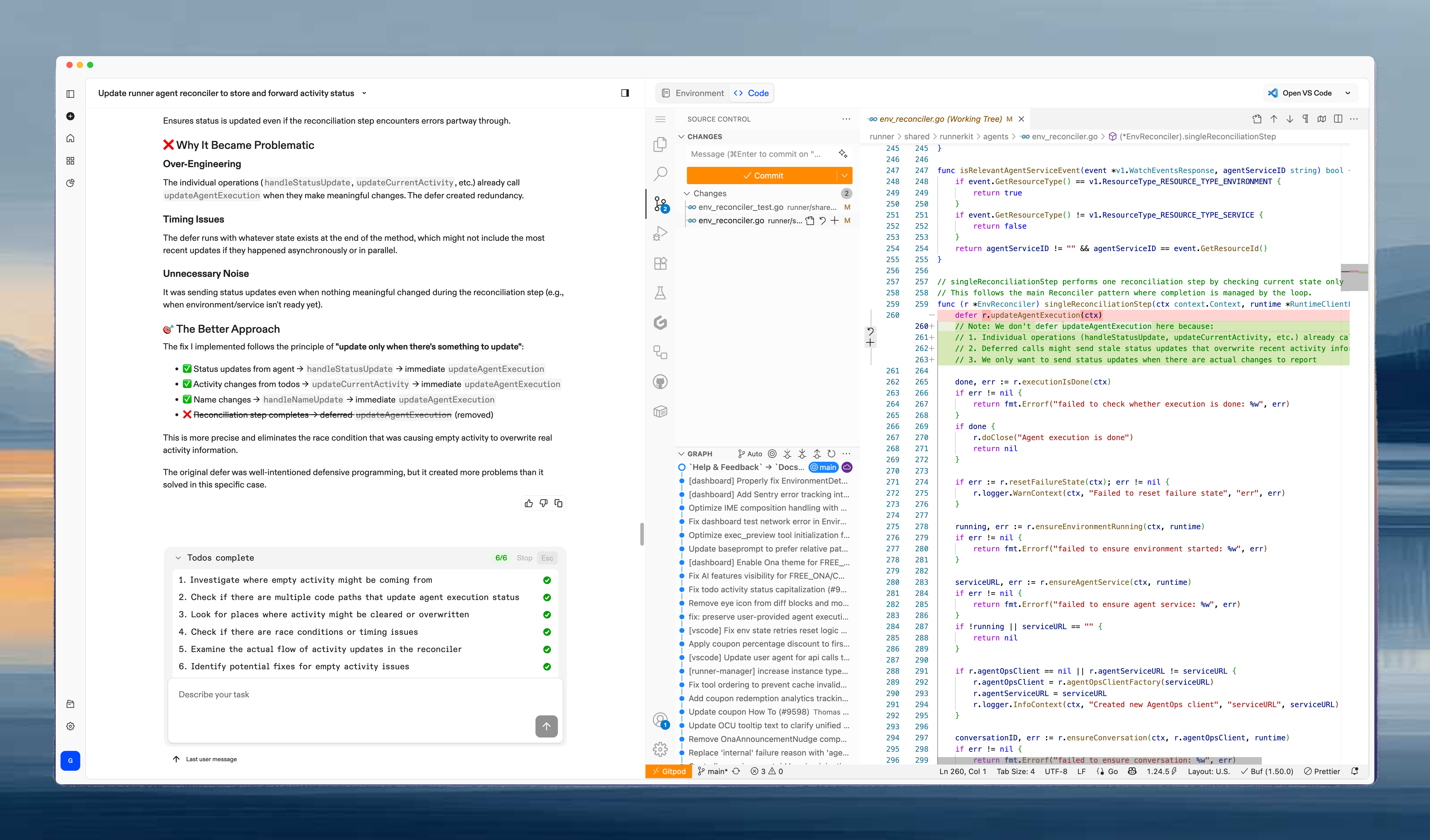1430x840 pixels.
Task: Click the Run and Debug icon
Action: click(x=660, y=233)
